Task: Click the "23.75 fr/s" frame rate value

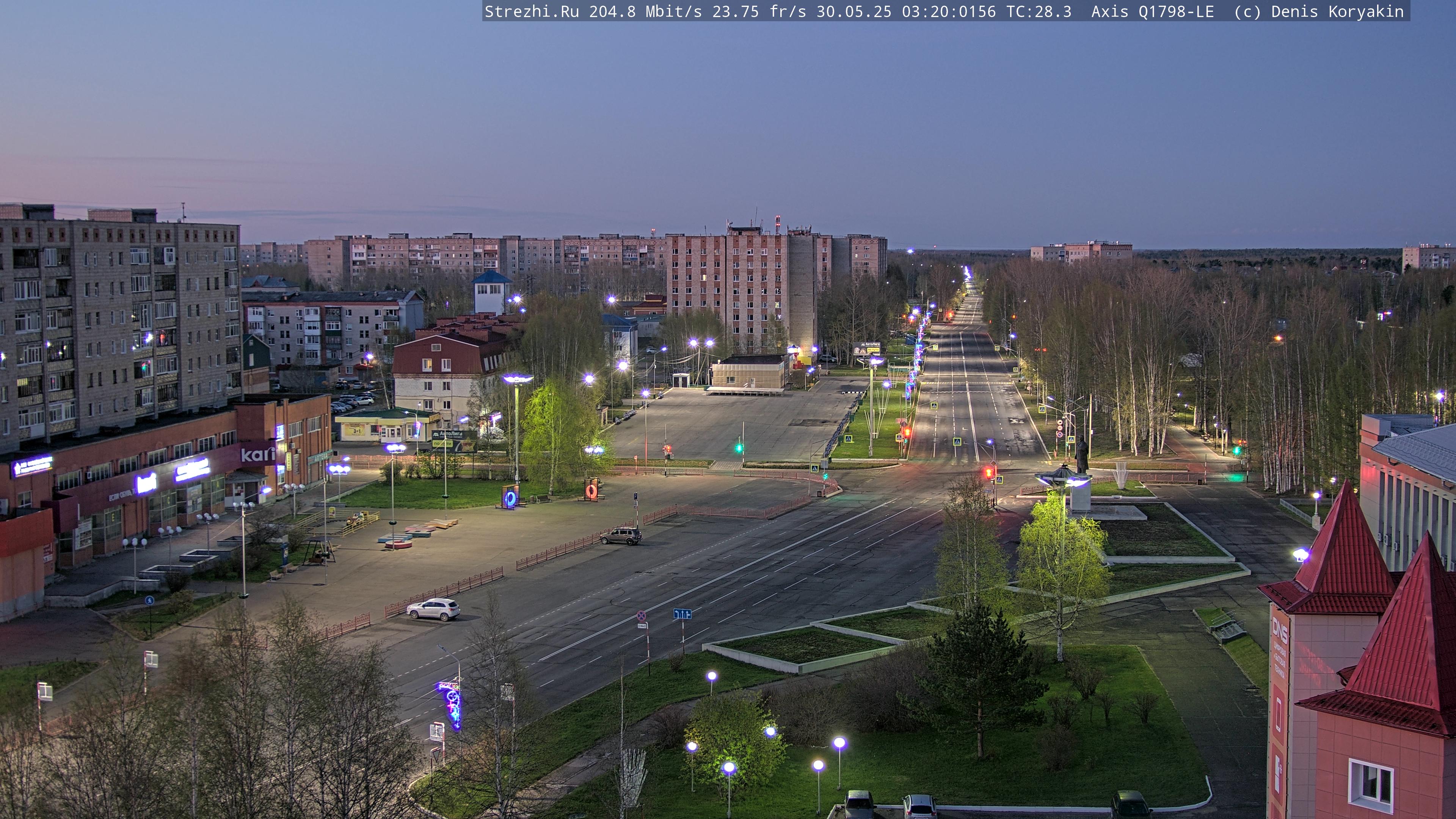Action: click(759, 12)
